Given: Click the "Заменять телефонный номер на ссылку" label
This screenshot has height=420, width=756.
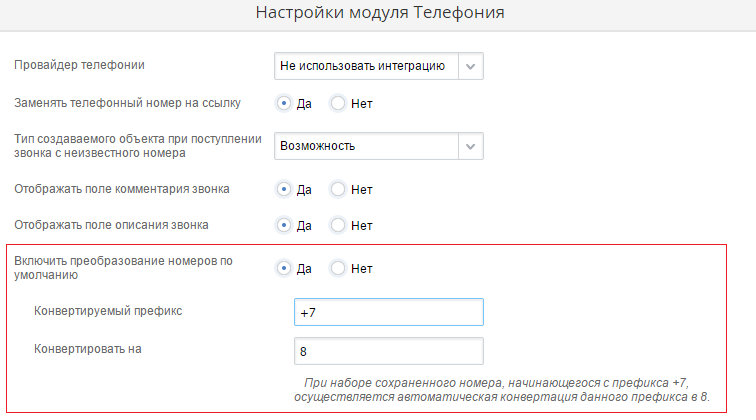Looking at the screenshot, I should (127, 103).
